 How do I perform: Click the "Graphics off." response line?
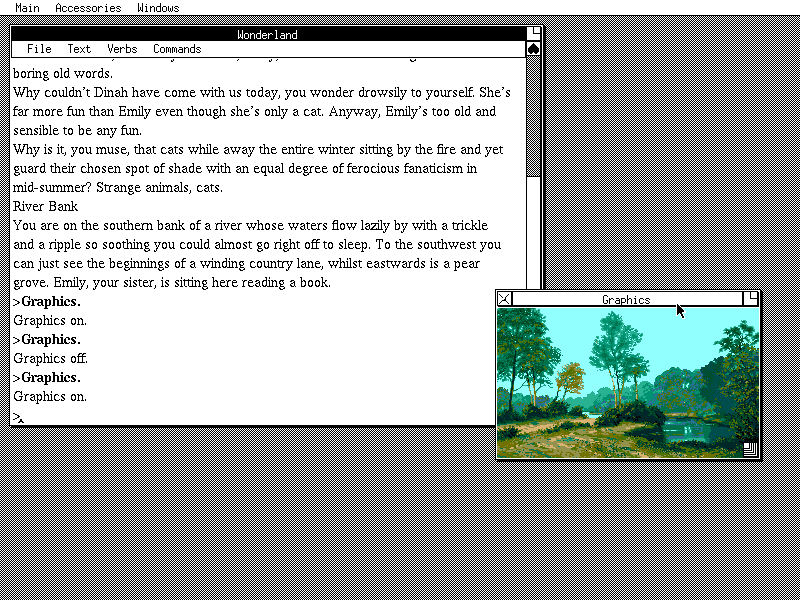(51, 359)
